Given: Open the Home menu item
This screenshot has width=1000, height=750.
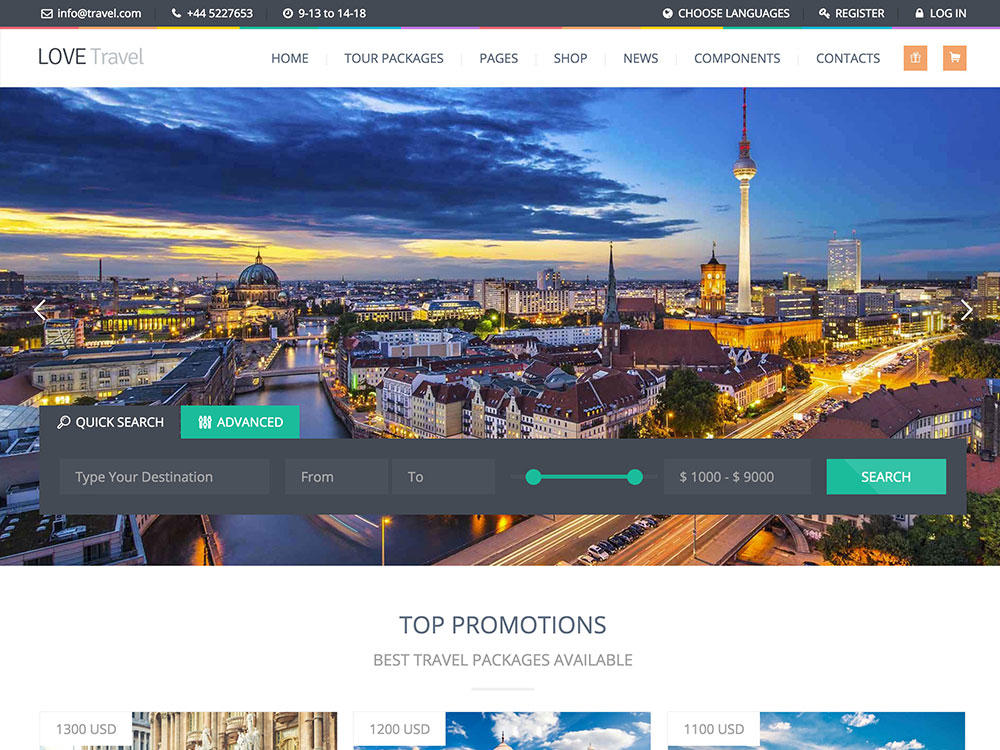Looking at the screenshot, I should point(290,58).
